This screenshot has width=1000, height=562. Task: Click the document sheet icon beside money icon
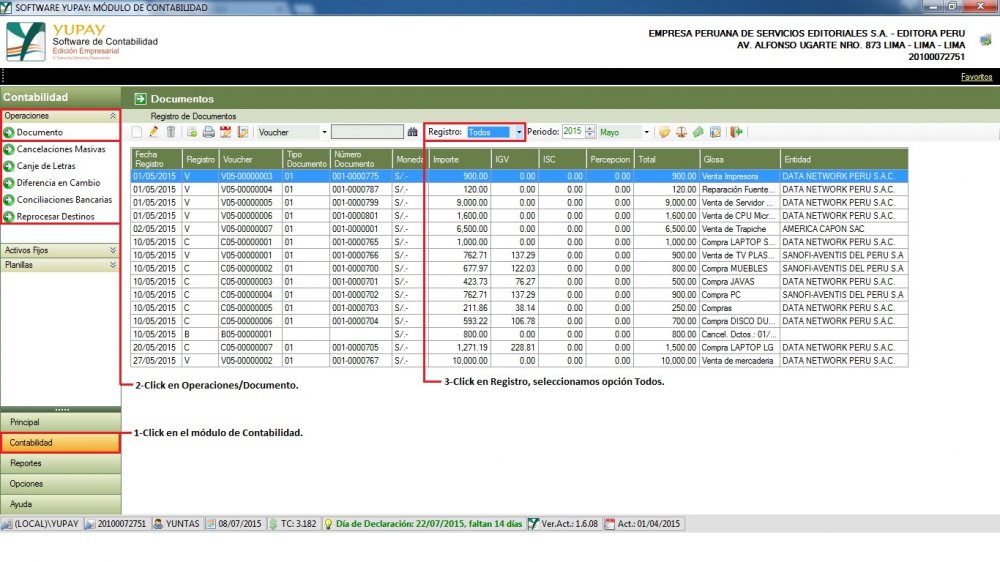click(715, 132)
